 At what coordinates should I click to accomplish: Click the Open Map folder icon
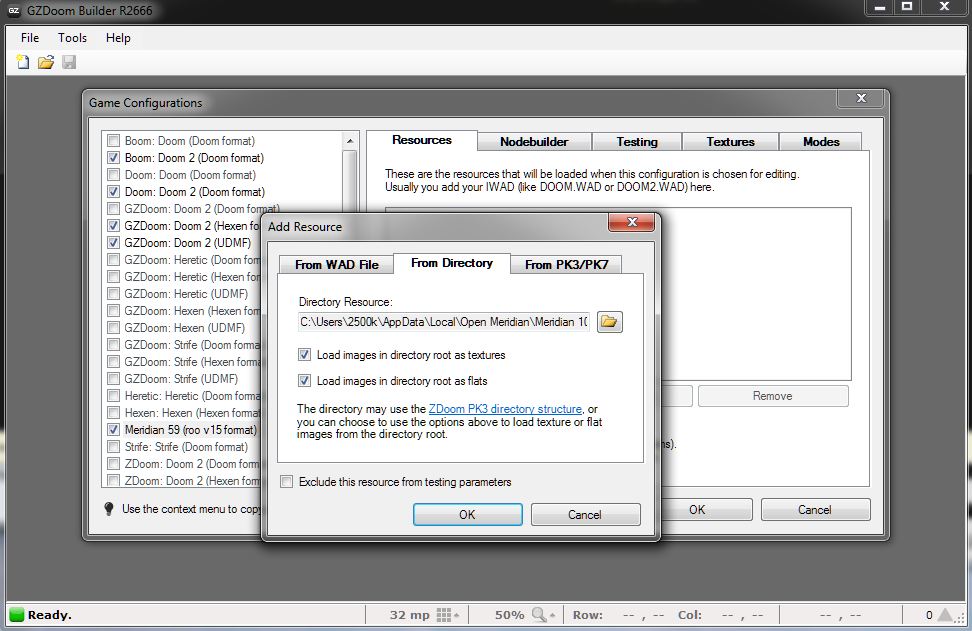pyautogui.click(x=46, y=62)
